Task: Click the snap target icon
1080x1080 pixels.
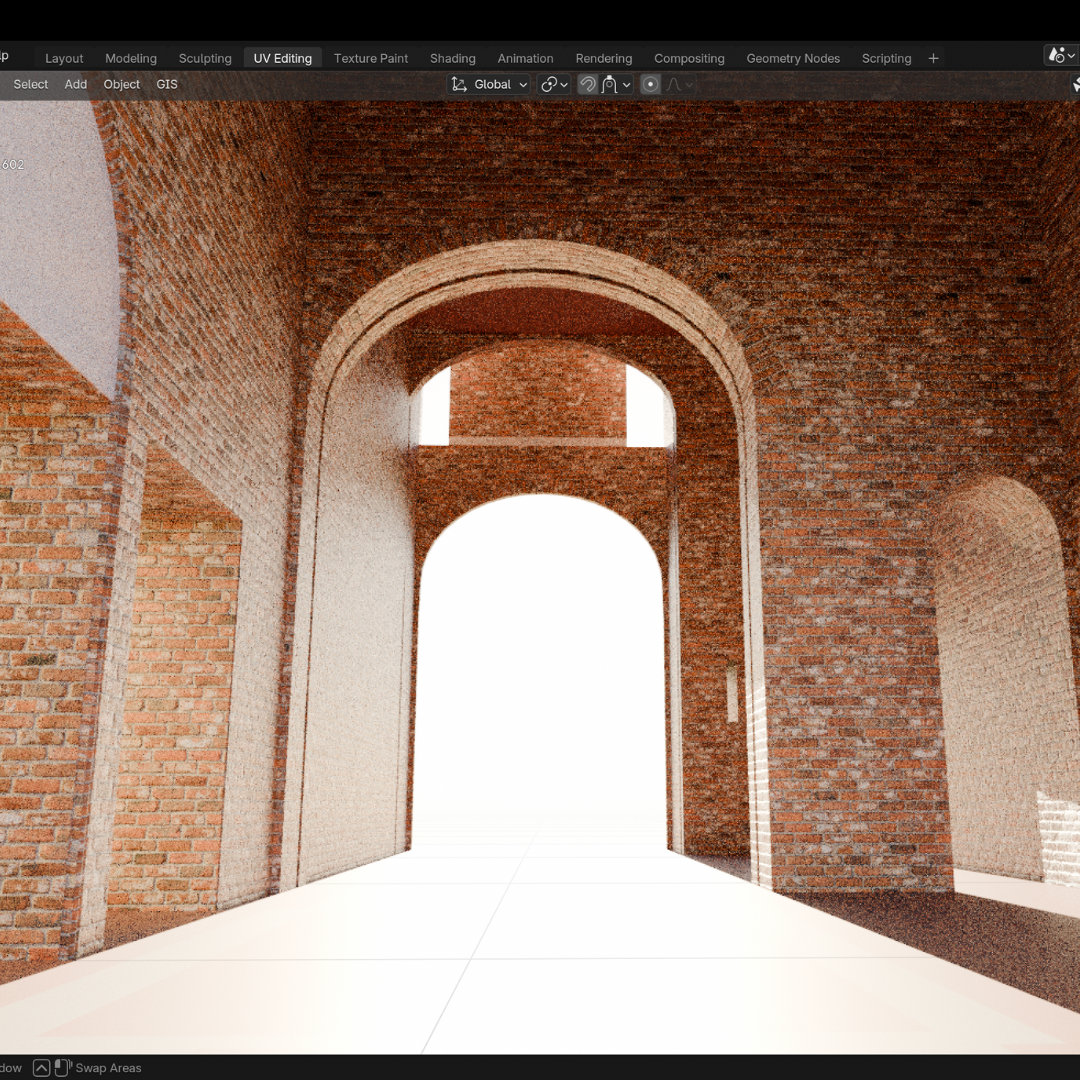Action: (x=609, y=85)
